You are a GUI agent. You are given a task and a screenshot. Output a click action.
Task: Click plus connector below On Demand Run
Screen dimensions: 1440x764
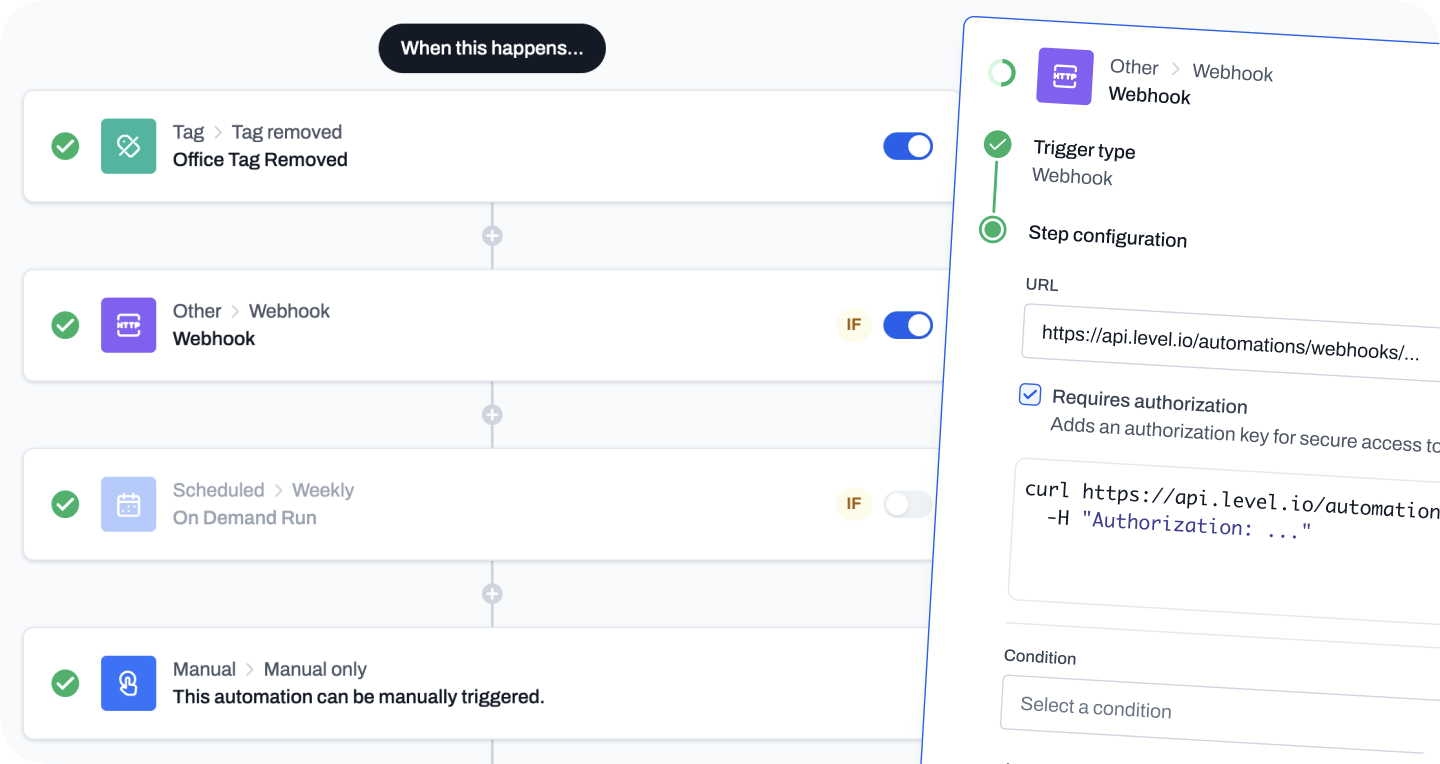click(491, 594)
